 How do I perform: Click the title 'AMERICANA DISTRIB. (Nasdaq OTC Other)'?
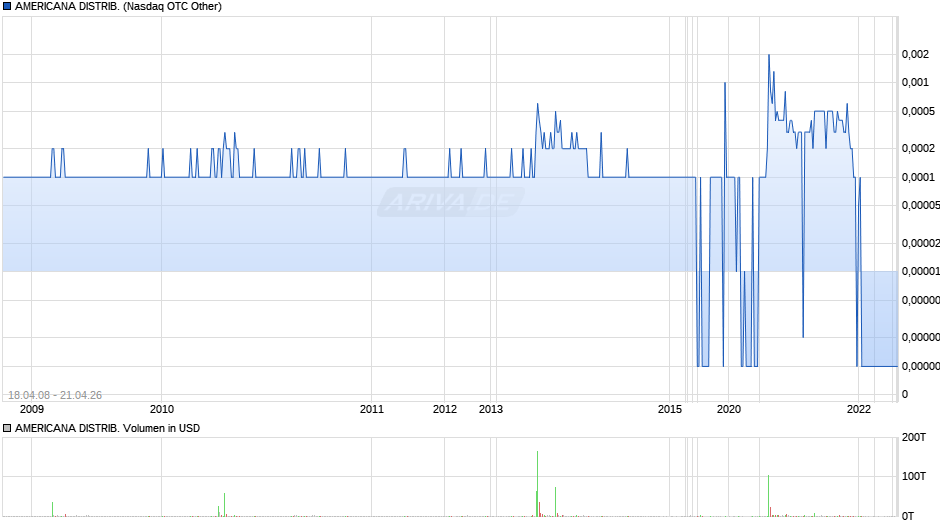[x=118, y=7]
